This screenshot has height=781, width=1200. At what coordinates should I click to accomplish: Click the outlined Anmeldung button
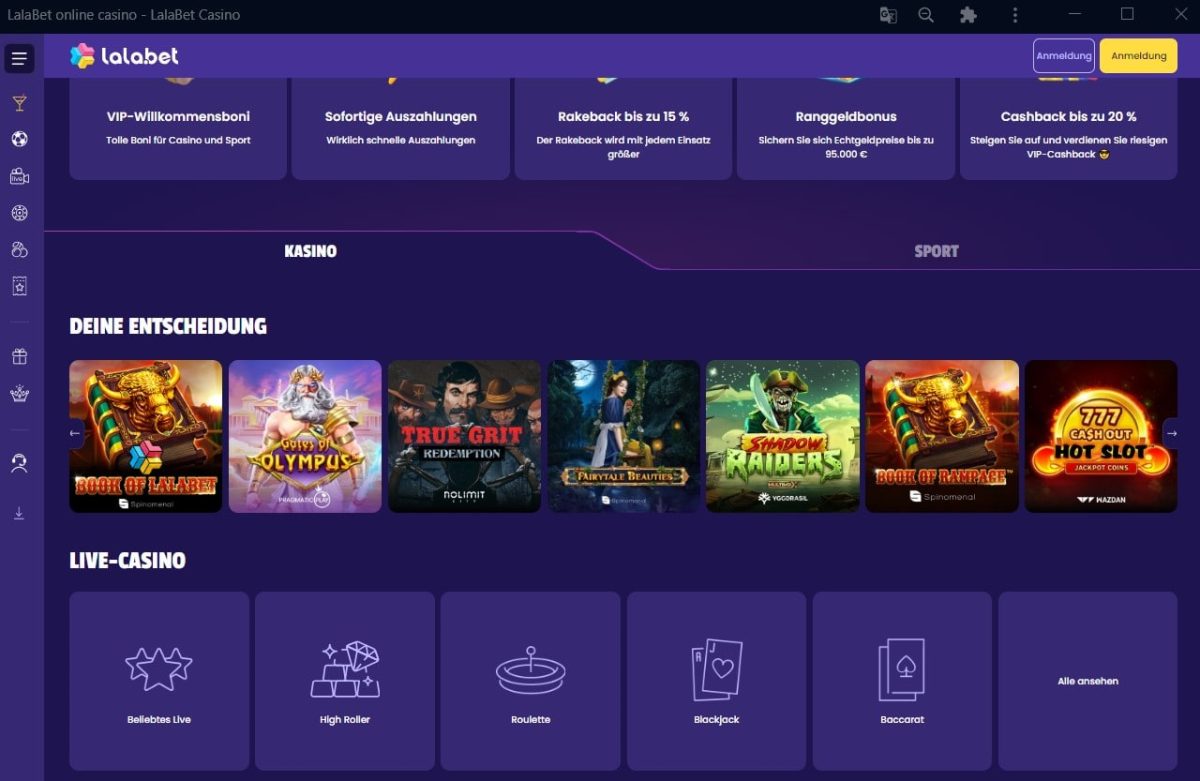click(x=1064, y=56)
